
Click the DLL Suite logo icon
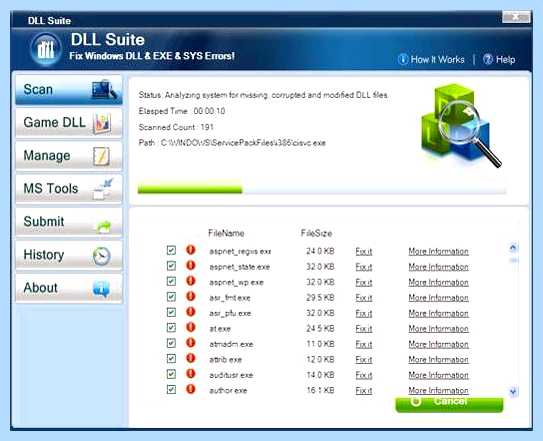point(46,50)
